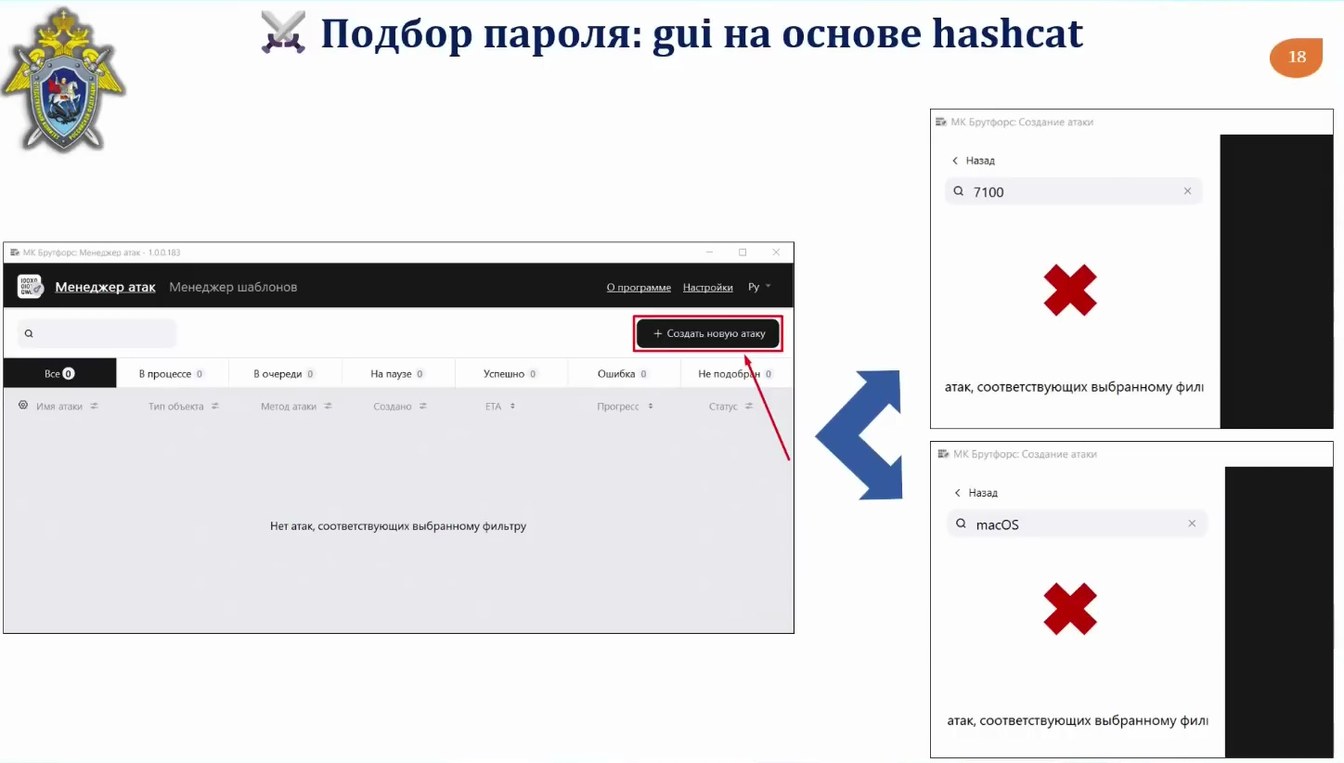1344x763 pixels.
Task: Go back via Назад above the 7100 search
Action: pyautogui.click(x=973, y=160)
